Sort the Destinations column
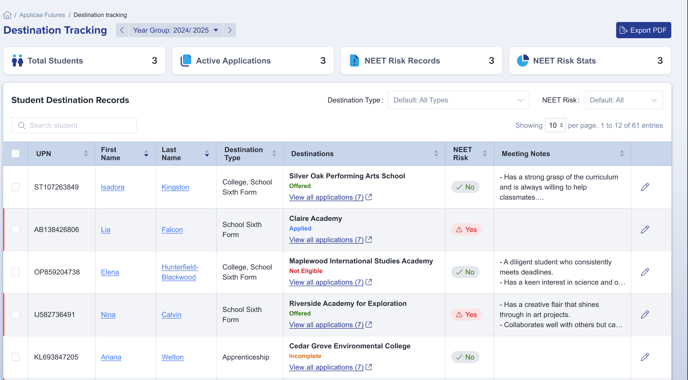 point(436,154)
